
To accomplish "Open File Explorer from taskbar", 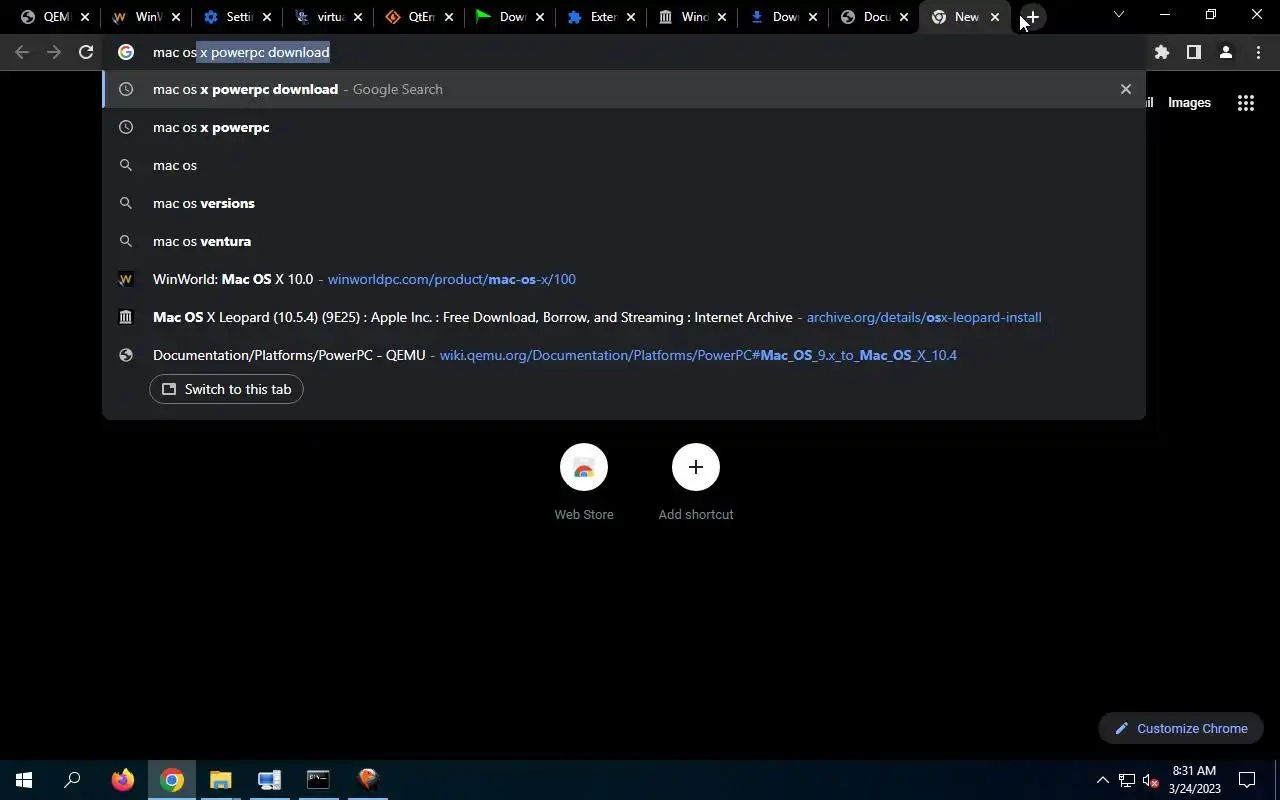I will (x=220, y=780).
